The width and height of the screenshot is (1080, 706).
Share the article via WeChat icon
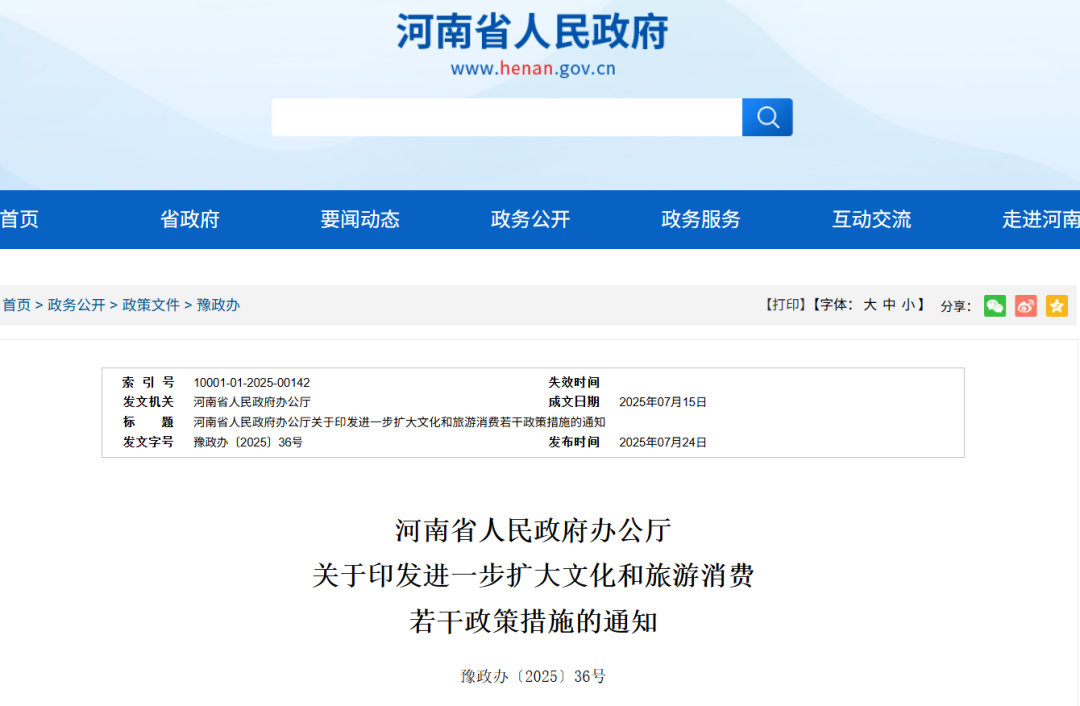click(994, 306)
